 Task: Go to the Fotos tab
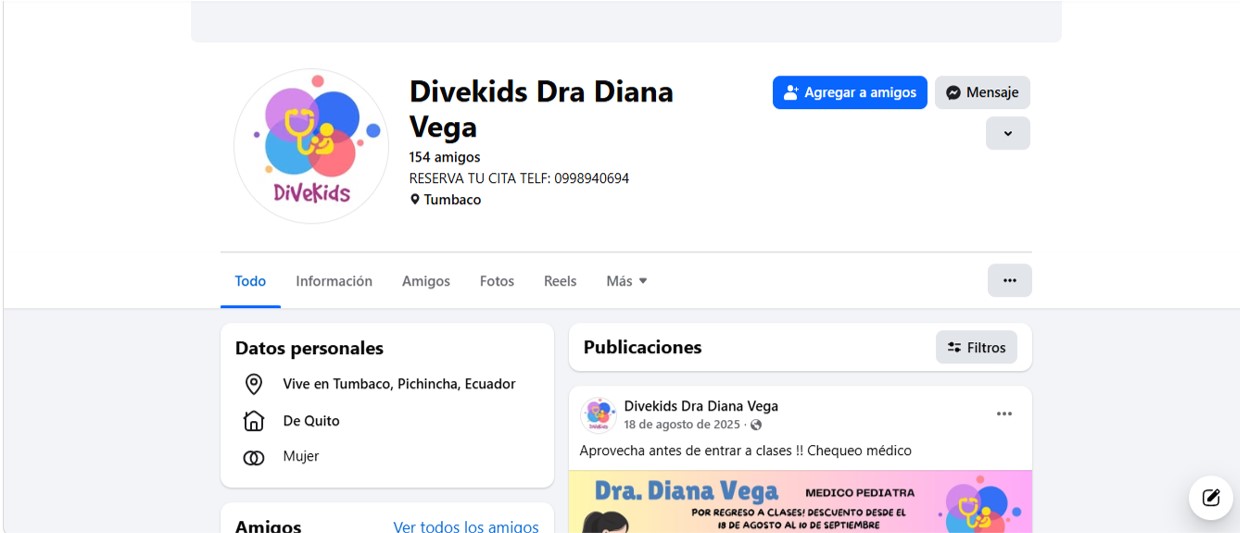[x=497, y=281]
